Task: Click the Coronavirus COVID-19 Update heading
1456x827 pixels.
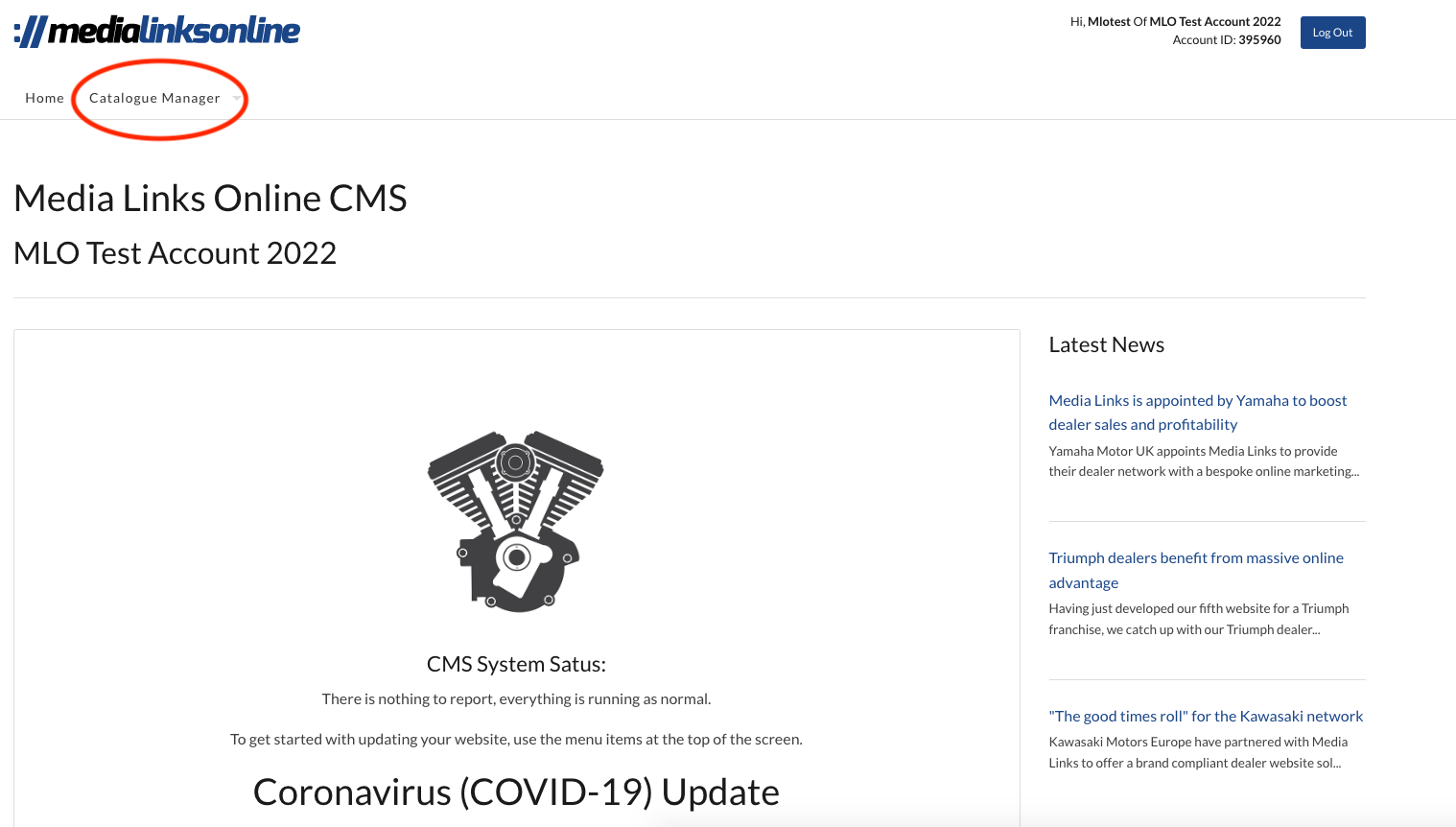Action: [516, 792]
